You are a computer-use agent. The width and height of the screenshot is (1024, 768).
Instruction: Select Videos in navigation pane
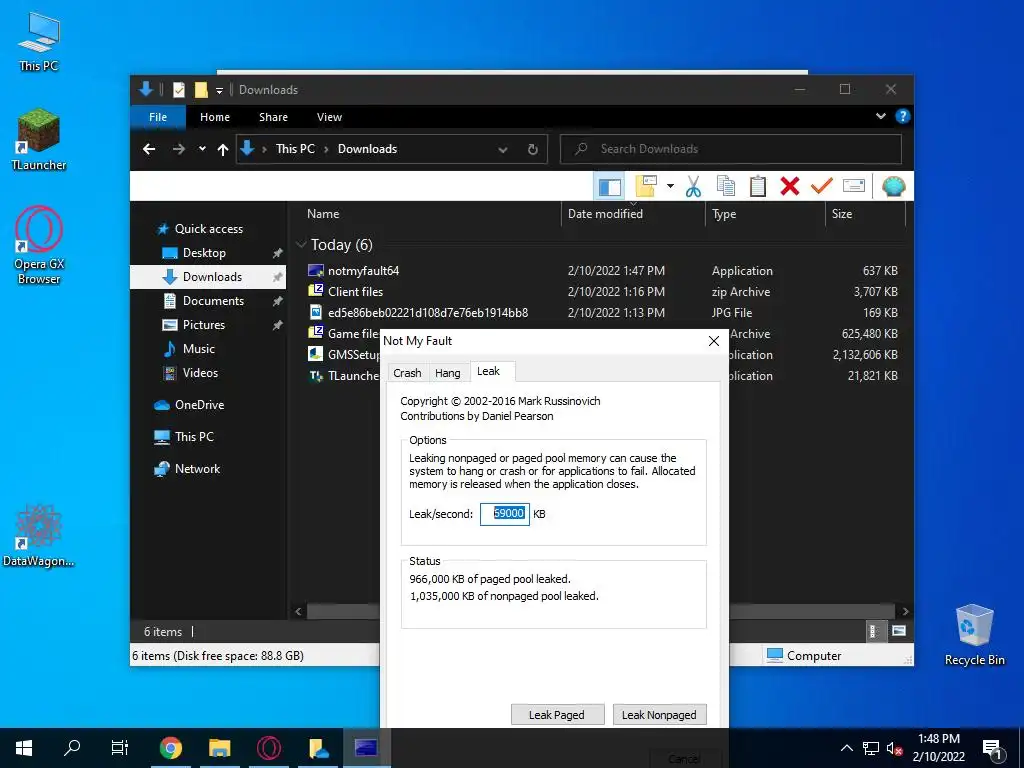[x=200, y=373]
